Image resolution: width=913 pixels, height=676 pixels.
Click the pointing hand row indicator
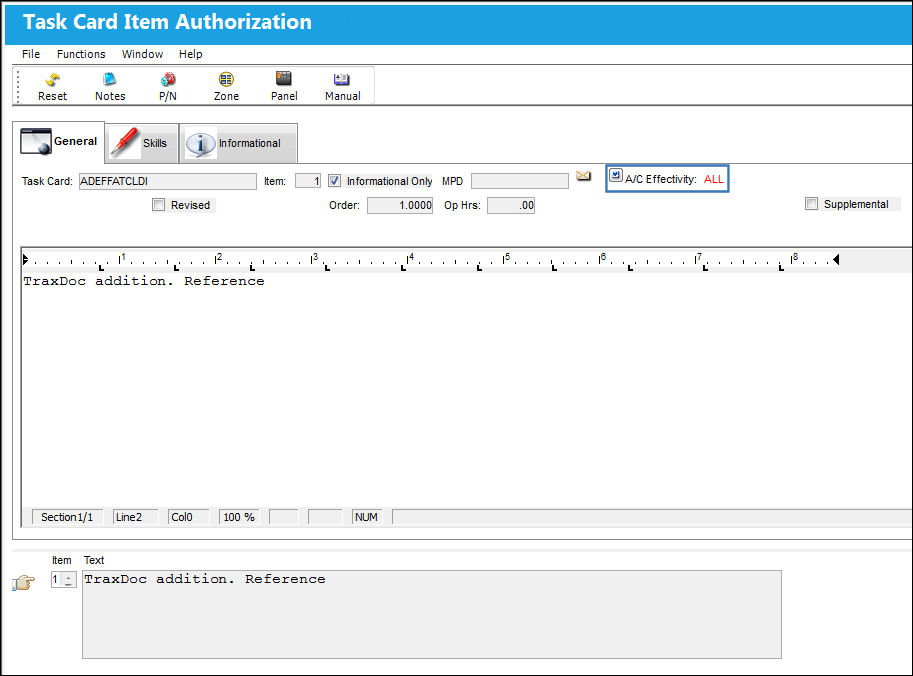pos(23,582)
